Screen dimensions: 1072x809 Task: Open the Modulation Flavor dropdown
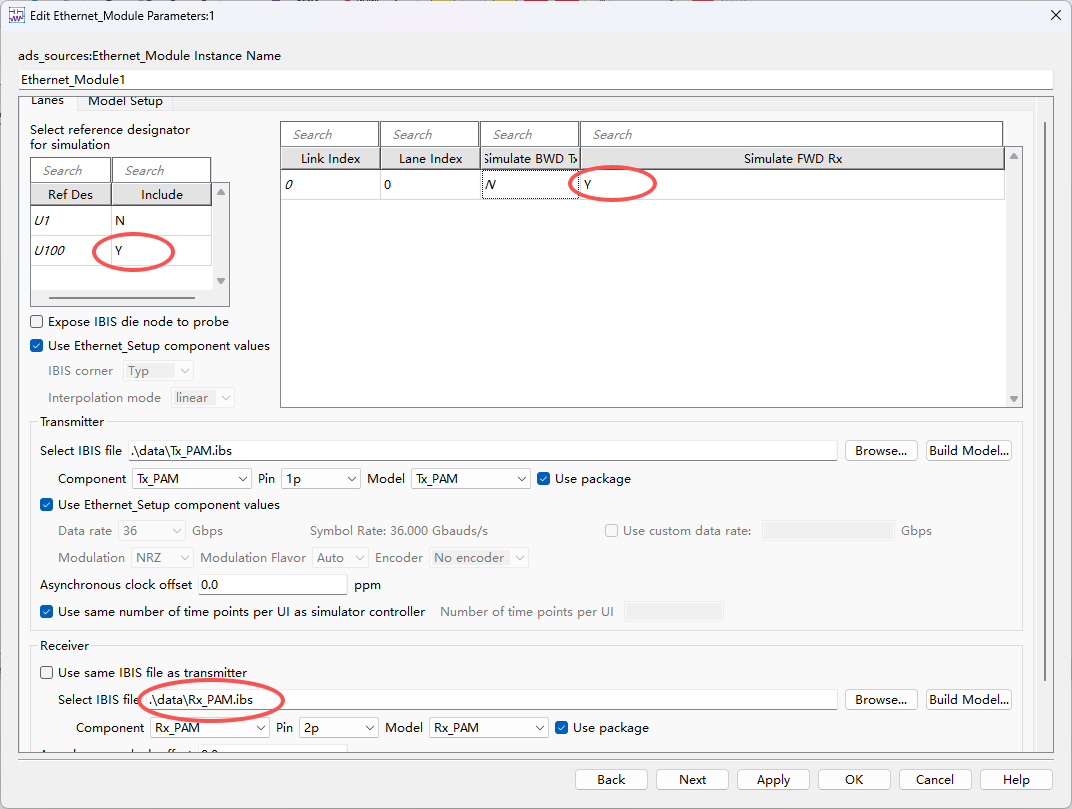[x=340, y=557]
